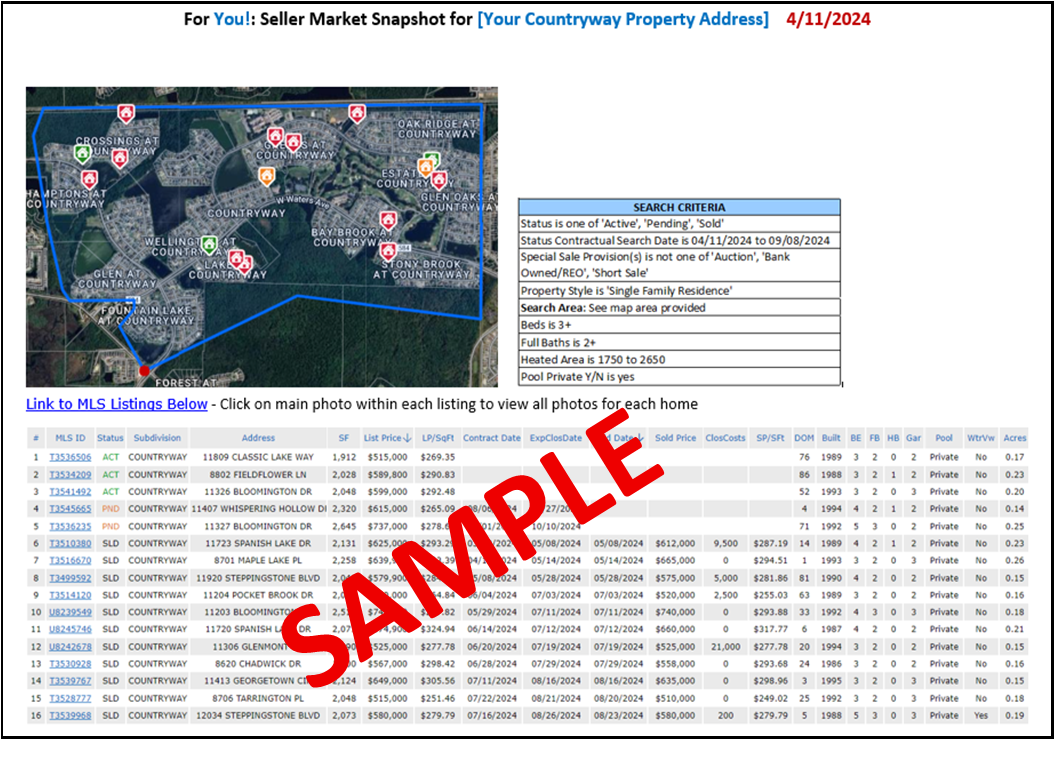The height and width of the screenshot is (768, 1054).
Task: Sort by the Sold Price column header
Action: click(676, 438)
